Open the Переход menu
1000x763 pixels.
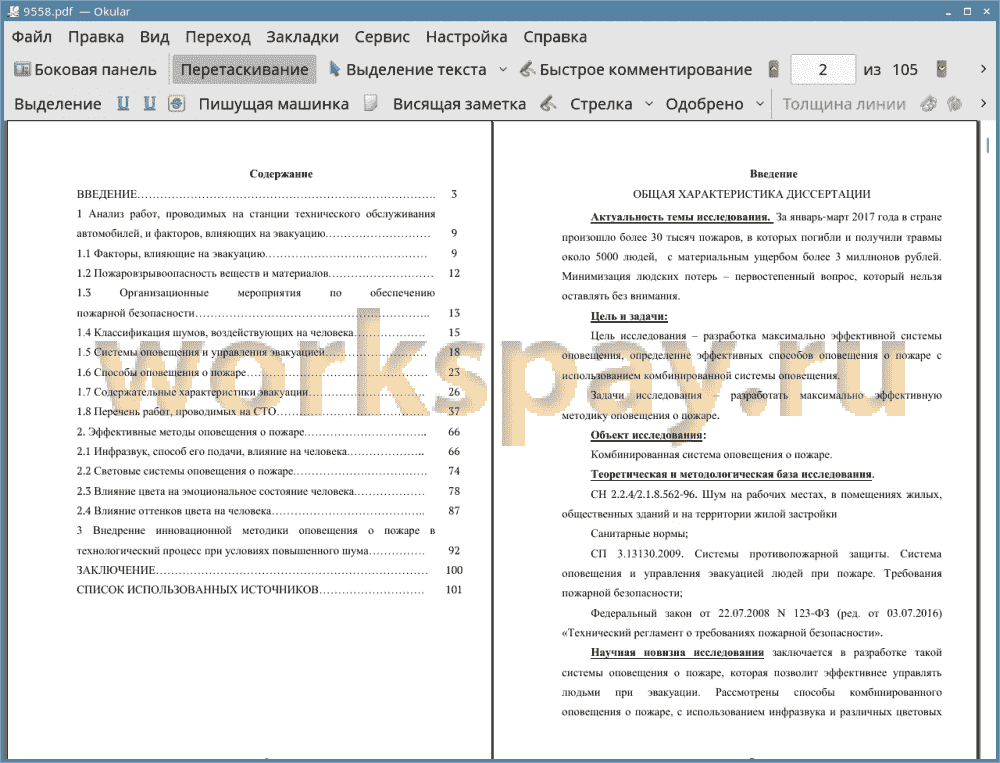[217, 37]
